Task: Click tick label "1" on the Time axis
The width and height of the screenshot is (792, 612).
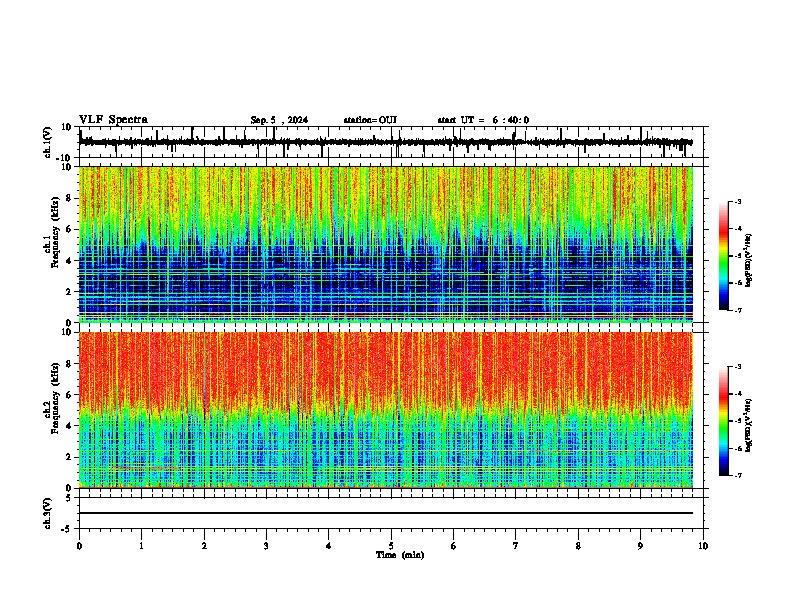Action: pos(141,546)
